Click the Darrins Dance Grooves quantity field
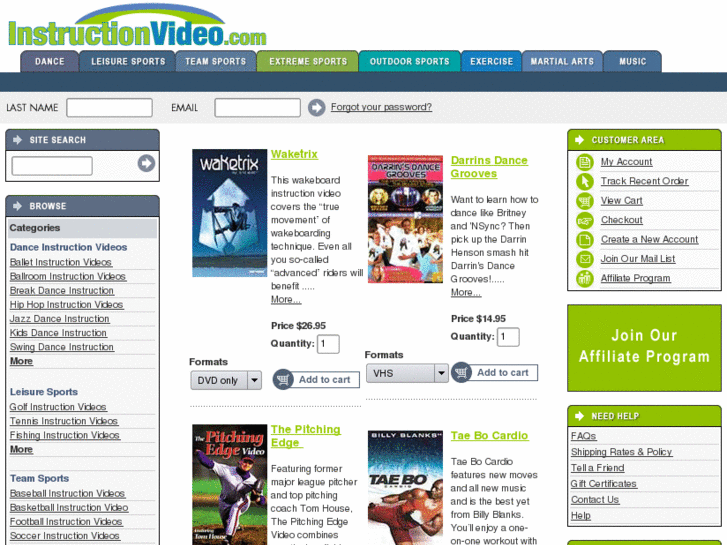 tap(508, 337)
